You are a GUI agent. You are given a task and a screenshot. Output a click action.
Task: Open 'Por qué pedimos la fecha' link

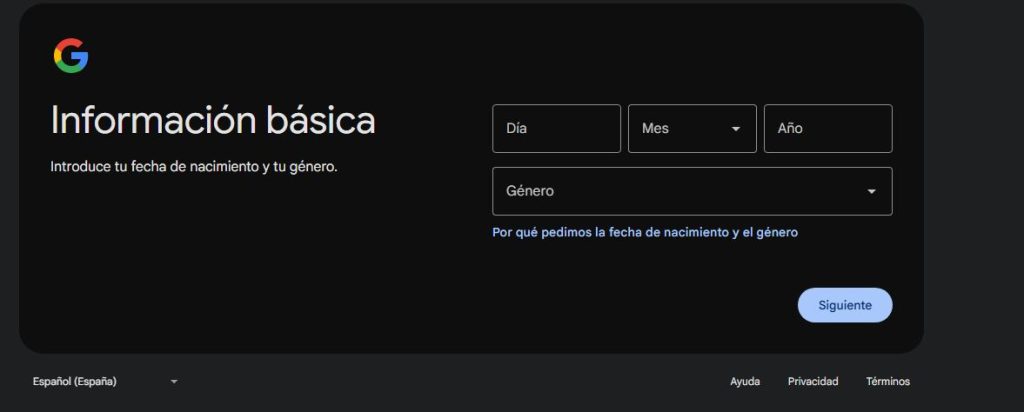645,232
